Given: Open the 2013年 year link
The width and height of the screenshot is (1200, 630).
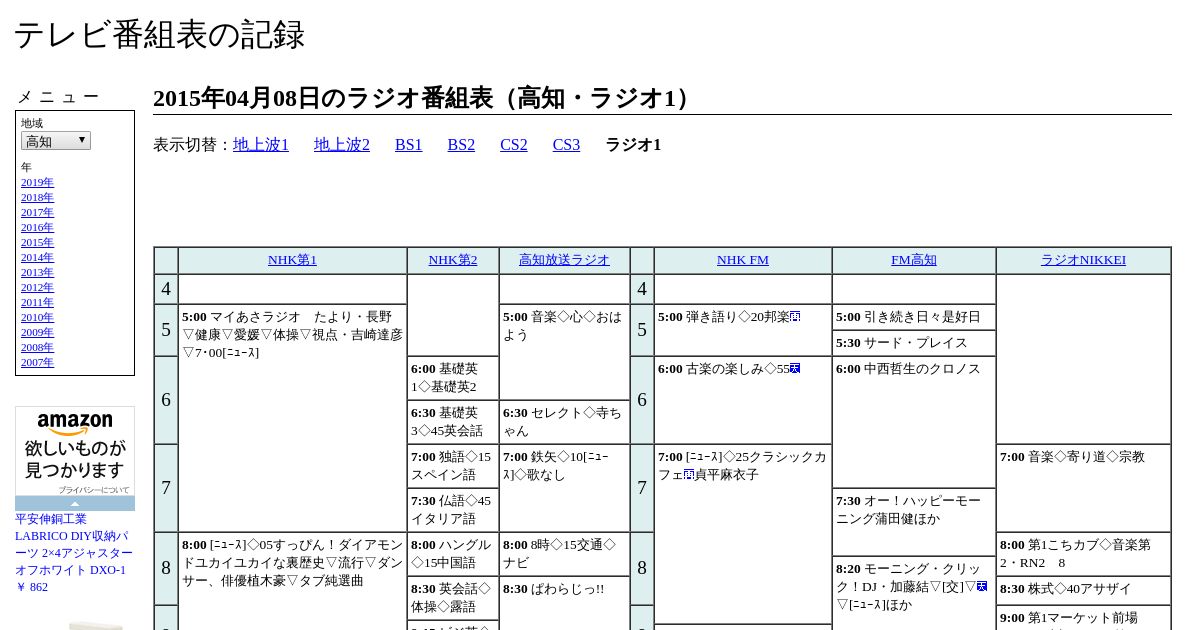Looking at the screenshot, I should pyautogui.click(x=37, y=273).
